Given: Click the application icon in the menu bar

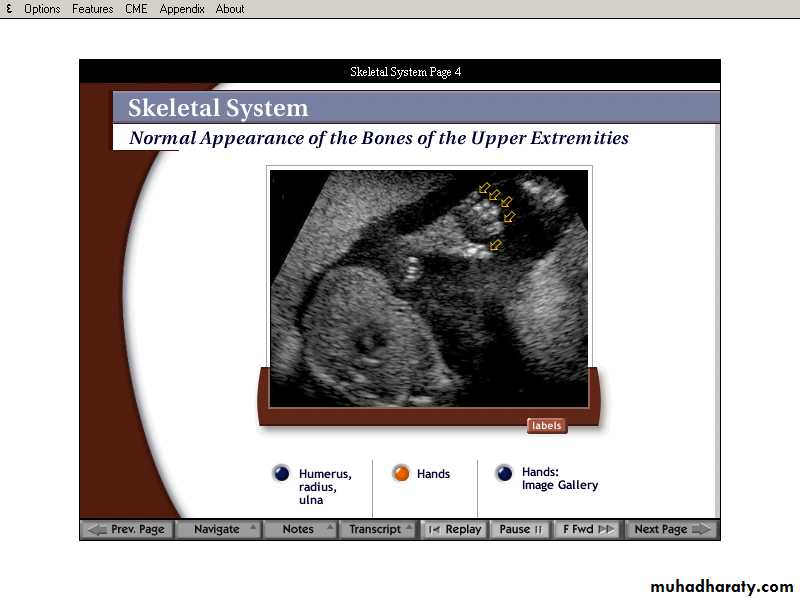Looking at the screenshot, I should point(9,9).
